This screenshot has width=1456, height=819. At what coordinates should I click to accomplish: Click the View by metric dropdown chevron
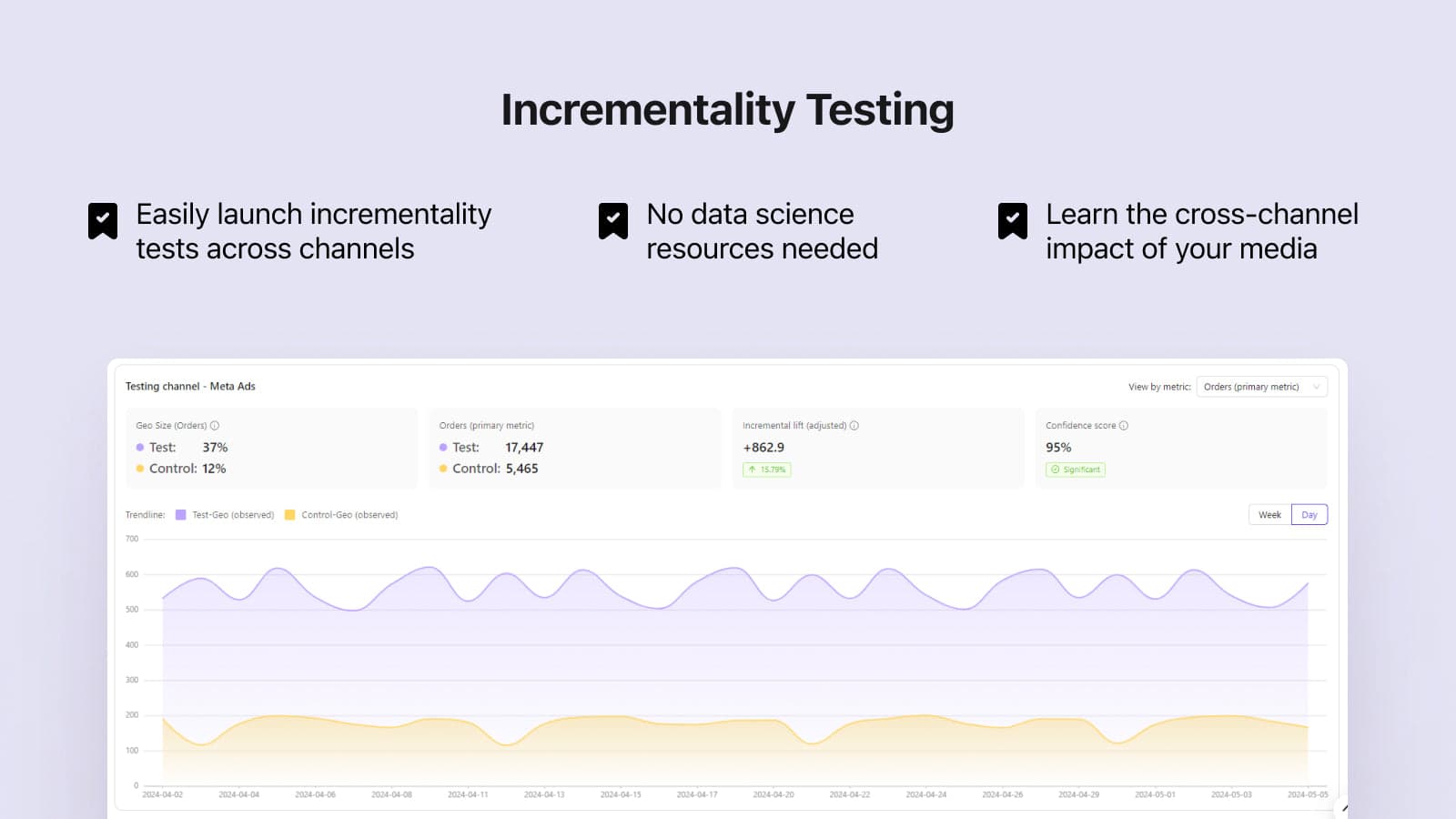click(1316, 387)
